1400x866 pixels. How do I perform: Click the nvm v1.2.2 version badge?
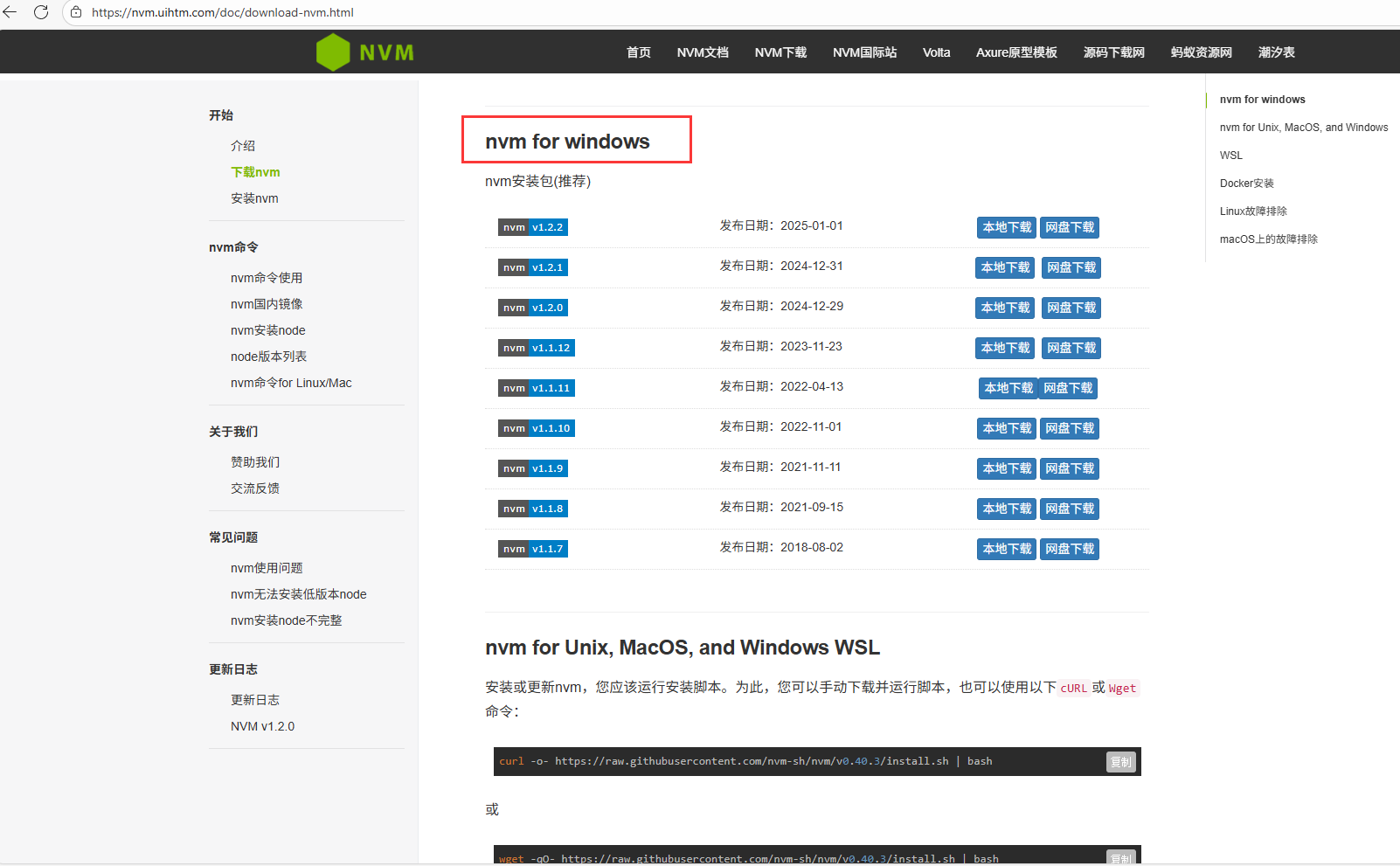click(x=533, y=227)
